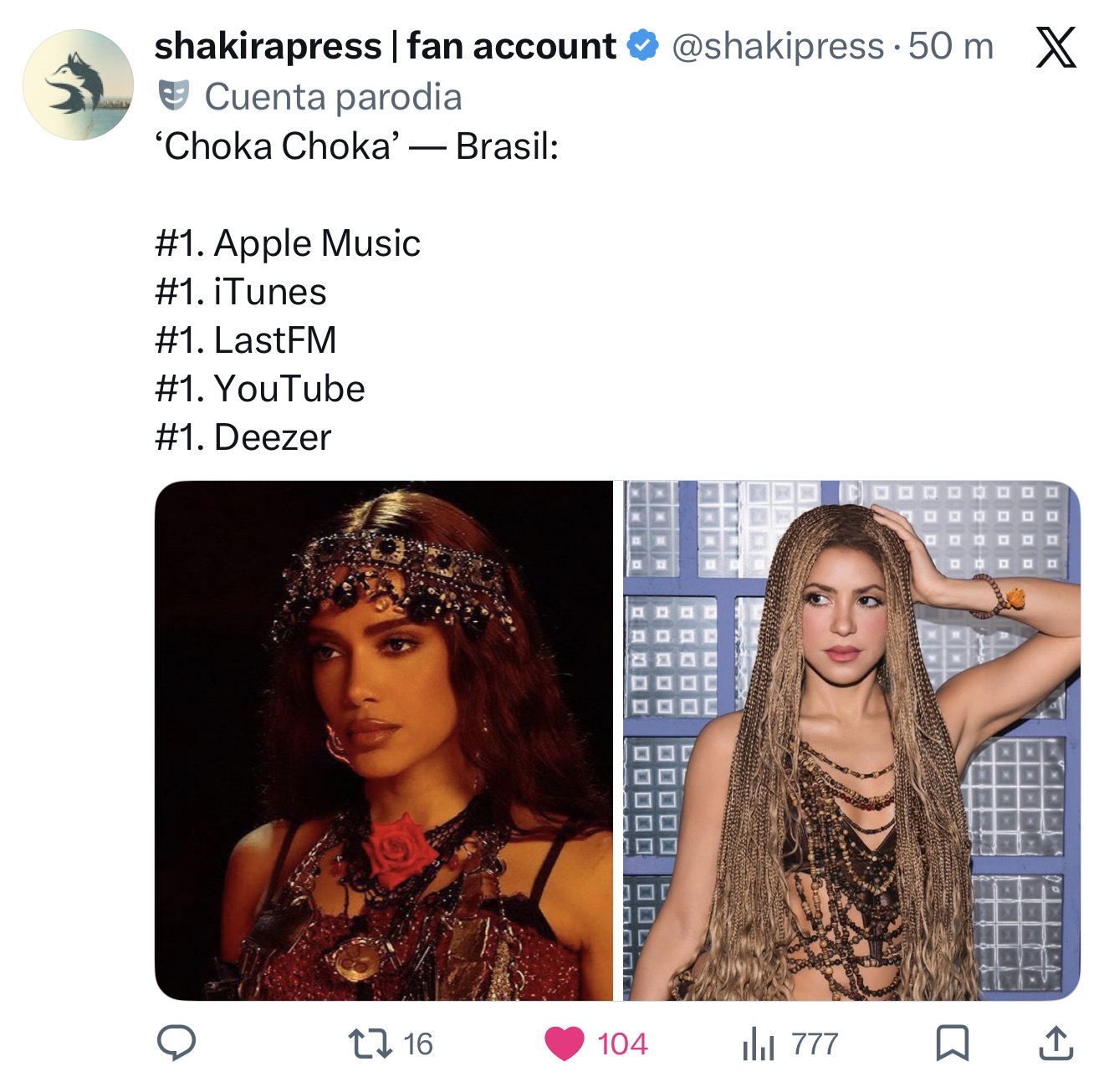This screenshot has width=1104, height=1092.
Task: Click the 777 views count
Action: coord(815,1044)
